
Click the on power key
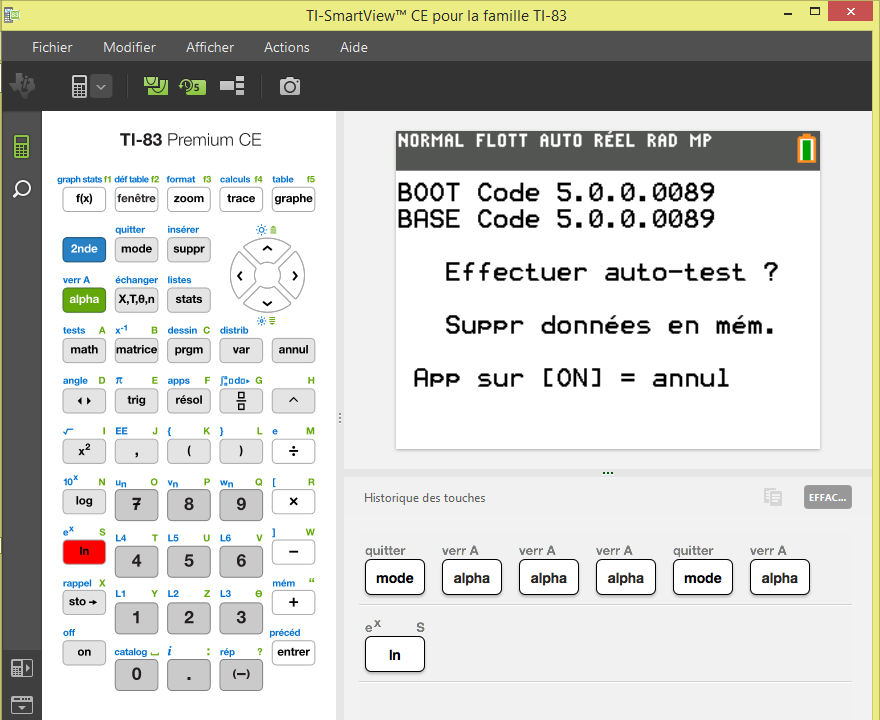pyautogui.click(x=84, y=653)
